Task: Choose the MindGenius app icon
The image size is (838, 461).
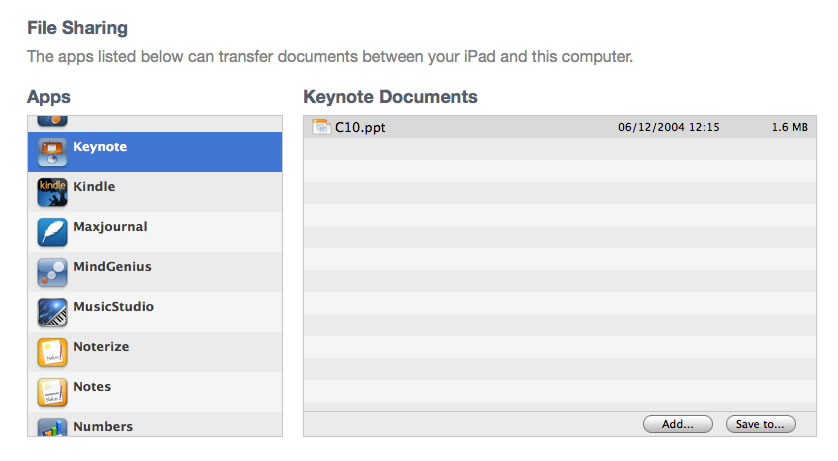Action: [x=52, y=272]
